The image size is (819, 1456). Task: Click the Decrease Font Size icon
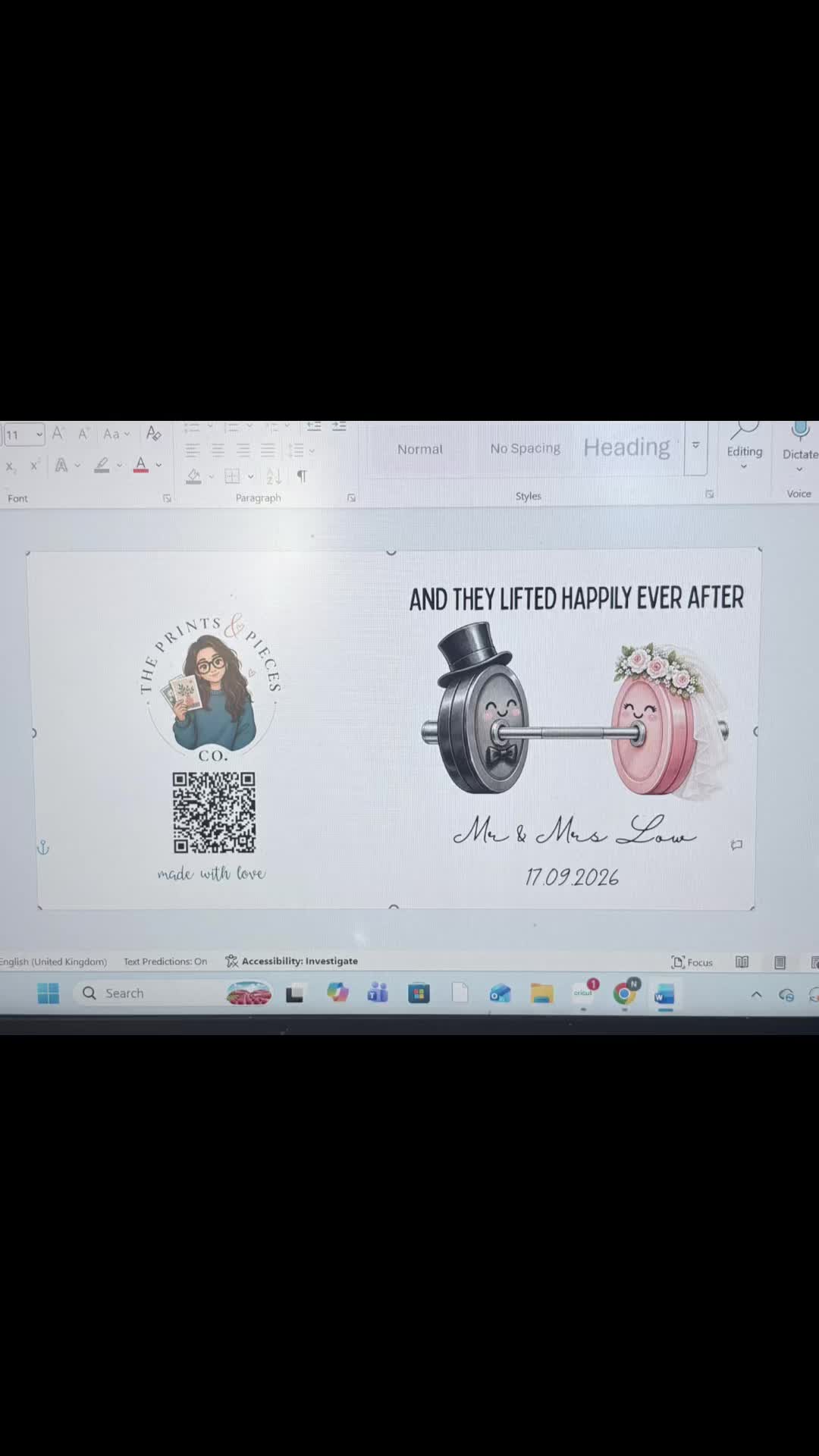click(x=83, y=434)
